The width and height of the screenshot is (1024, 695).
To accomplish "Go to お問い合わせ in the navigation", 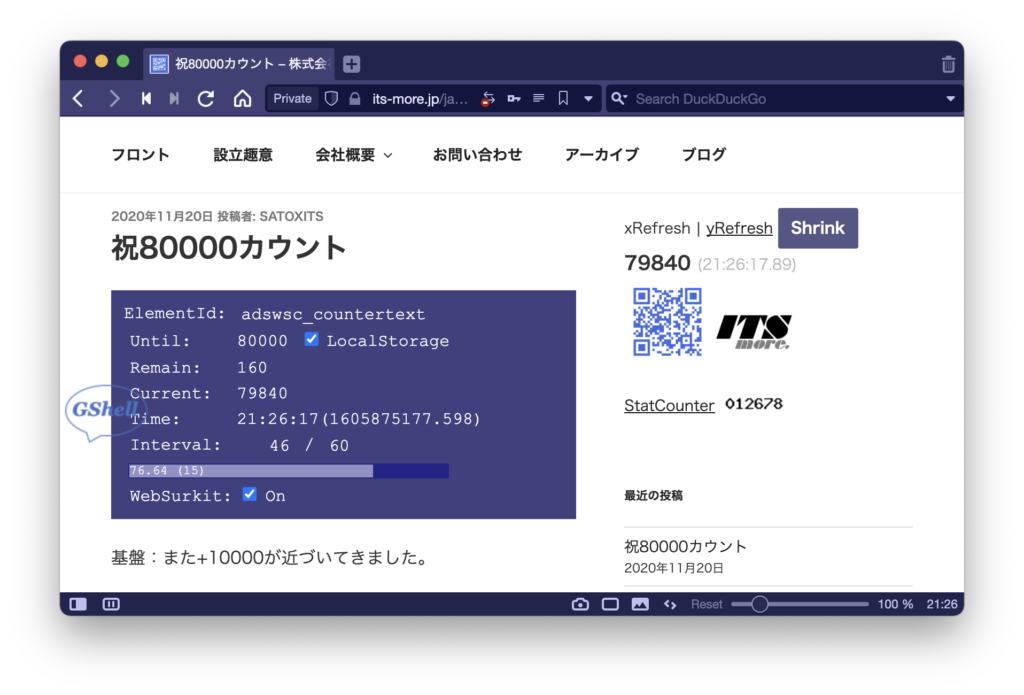I will pos(477,155).
